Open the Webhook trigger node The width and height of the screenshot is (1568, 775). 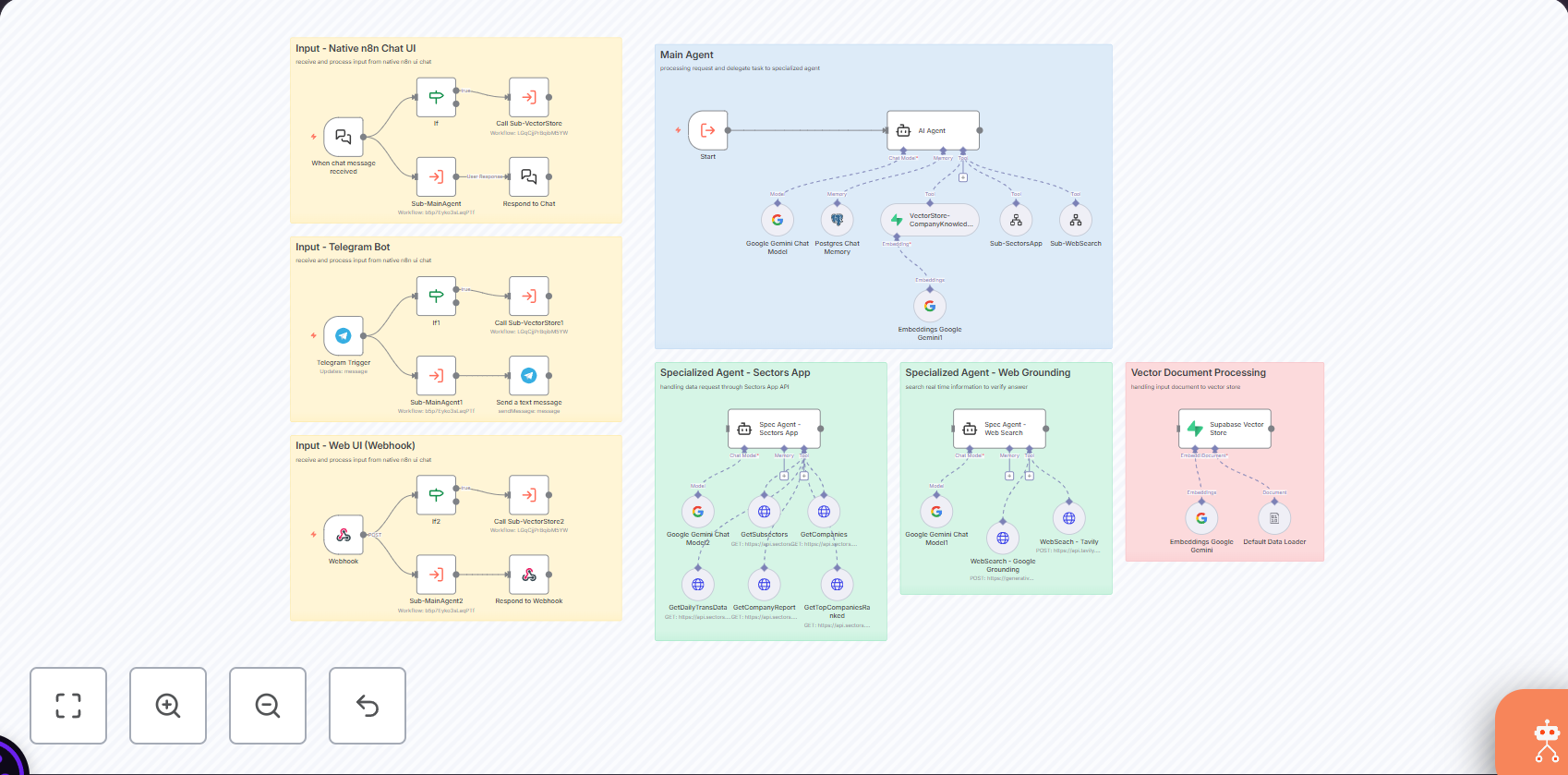[x=344, y=535]
